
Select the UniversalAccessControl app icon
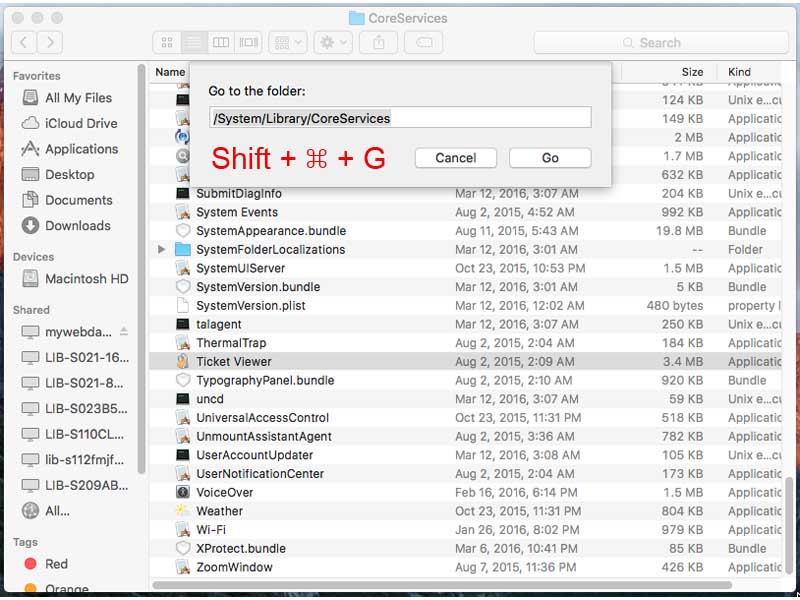[183, 418]
